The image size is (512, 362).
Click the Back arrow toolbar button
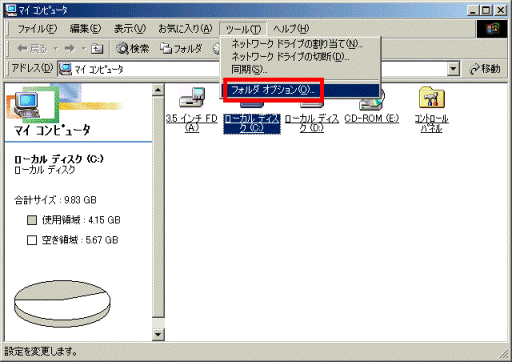[32, 49]
